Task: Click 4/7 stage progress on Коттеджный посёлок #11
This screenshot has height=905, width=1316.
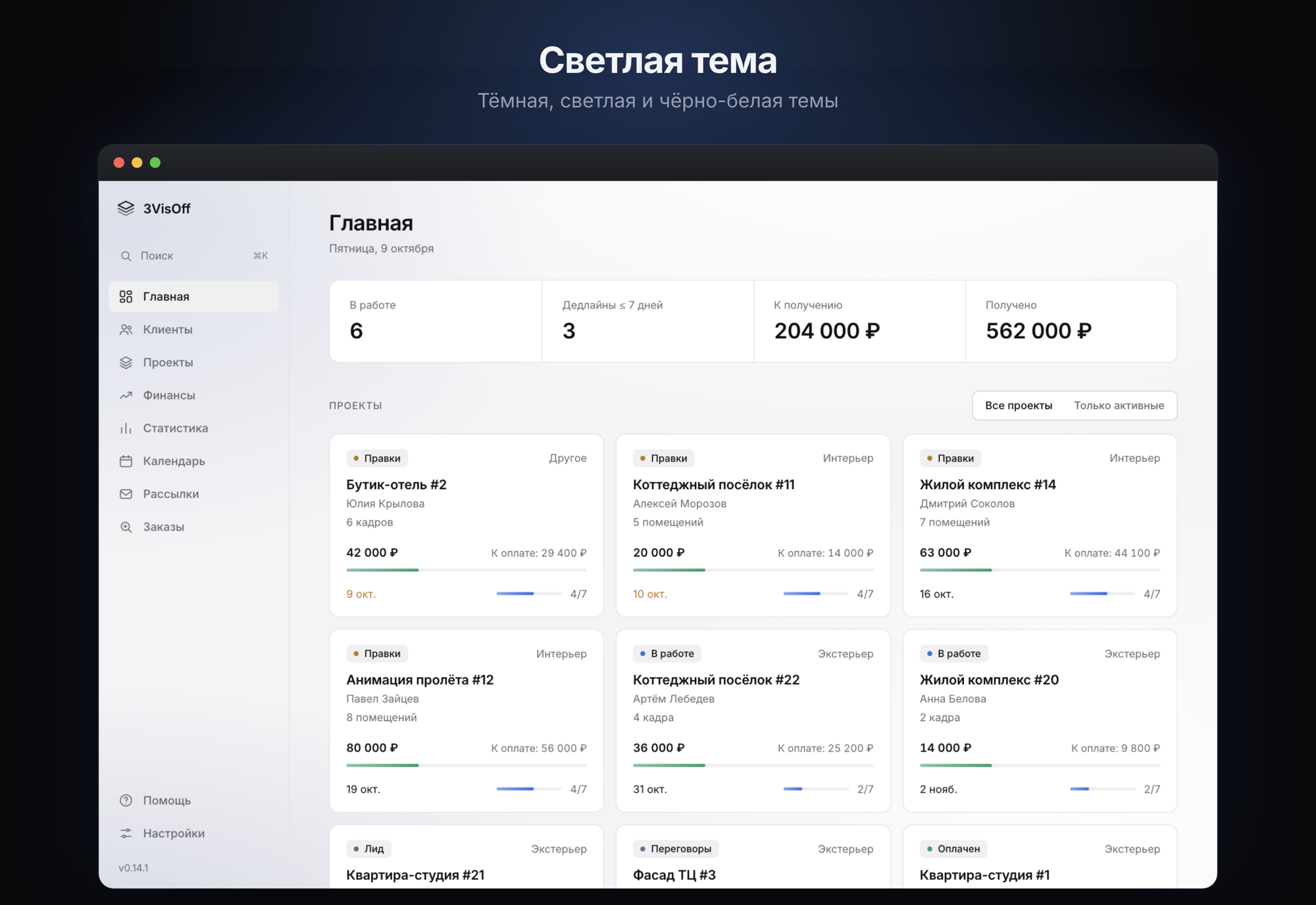Action: point(828,594)
